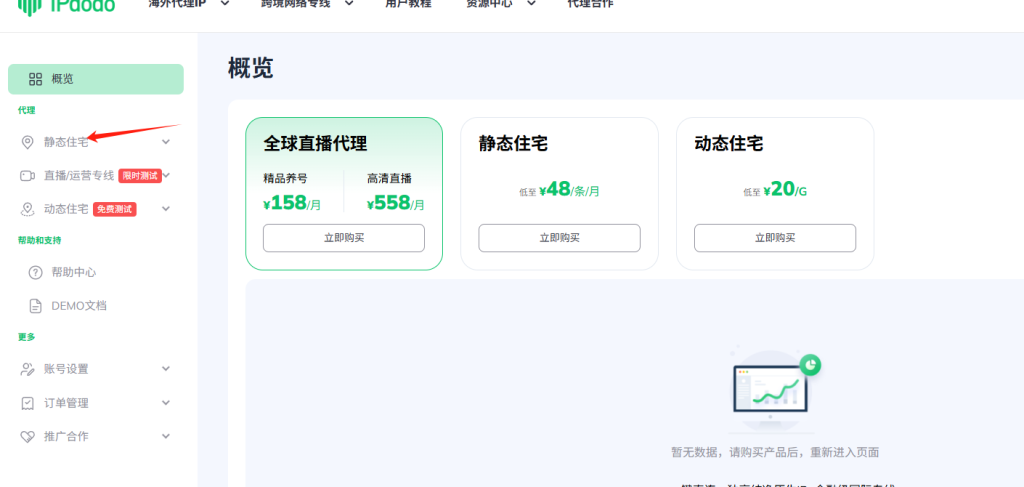The image size is (1024, 487).
Task: Click the 订单管理 order icon
Action: point(27,403)
